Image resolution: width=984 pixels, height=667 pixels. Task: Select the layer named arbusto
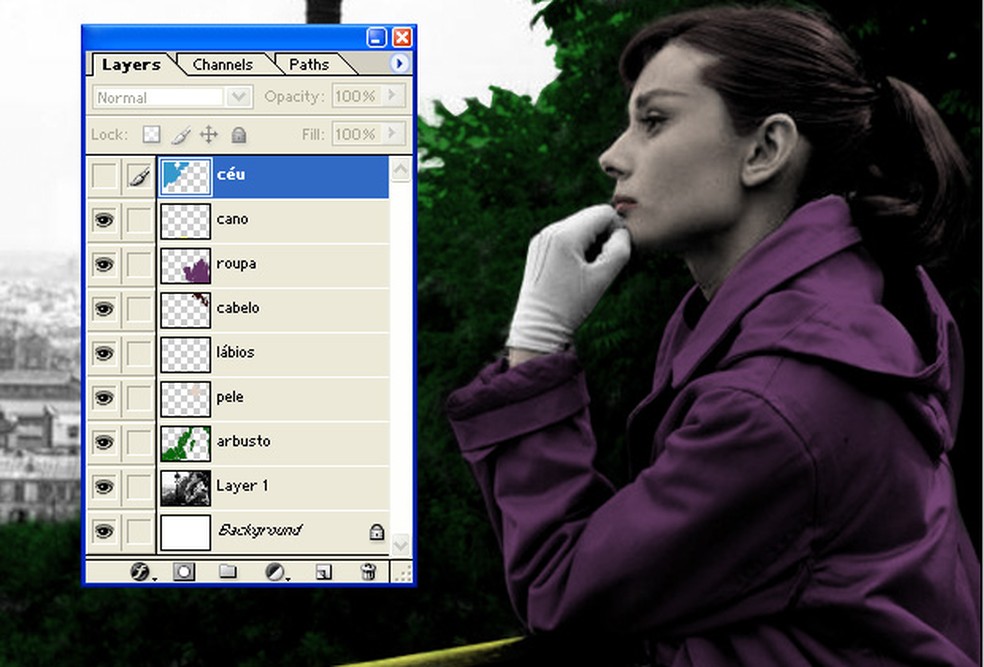pyautogui.click(x=243, y=441)
